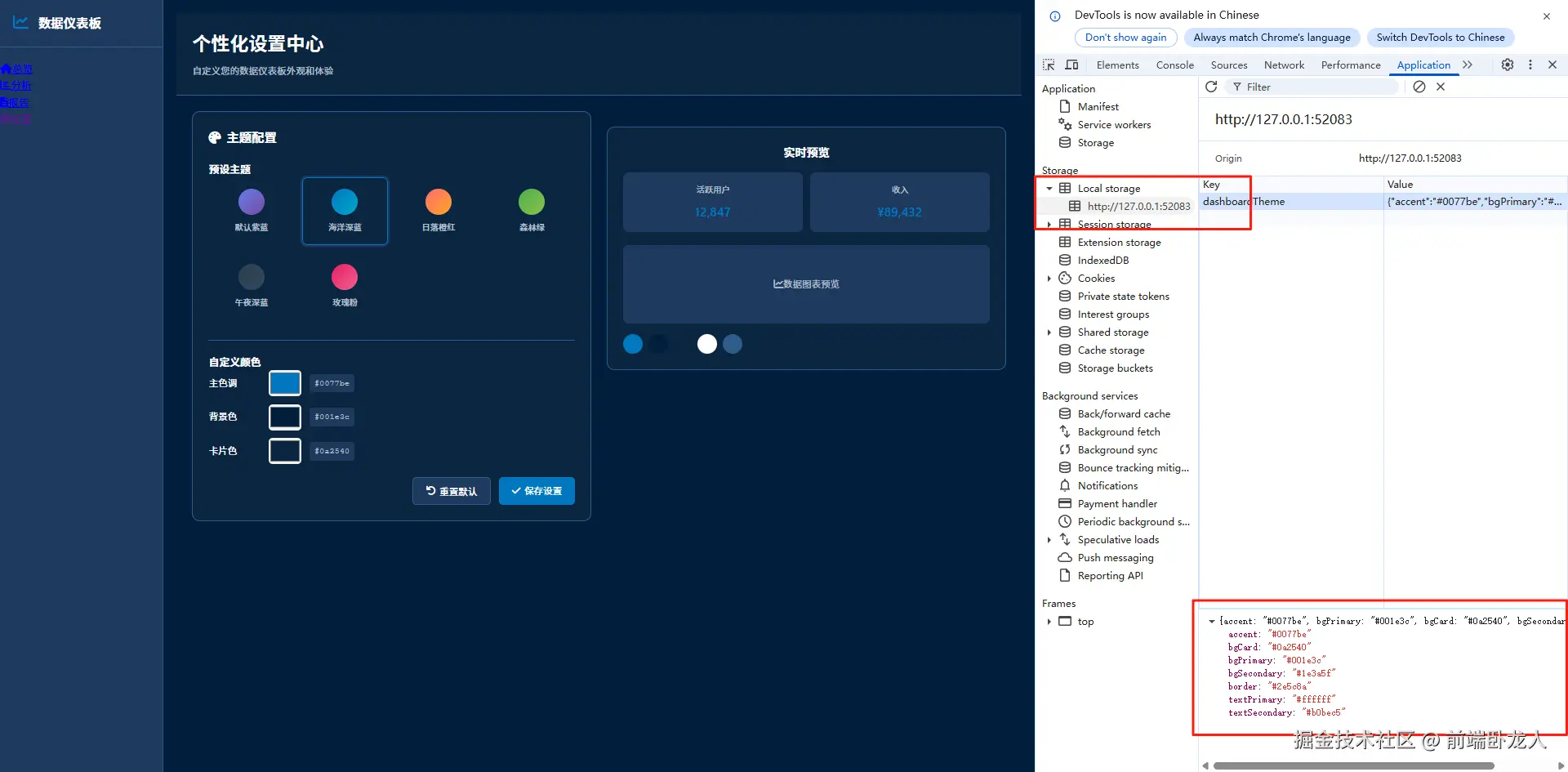This screenshot has width=1568, height=772.
Task: Select the 海洋深蓝 preset theme
Action: click(345, 211)
